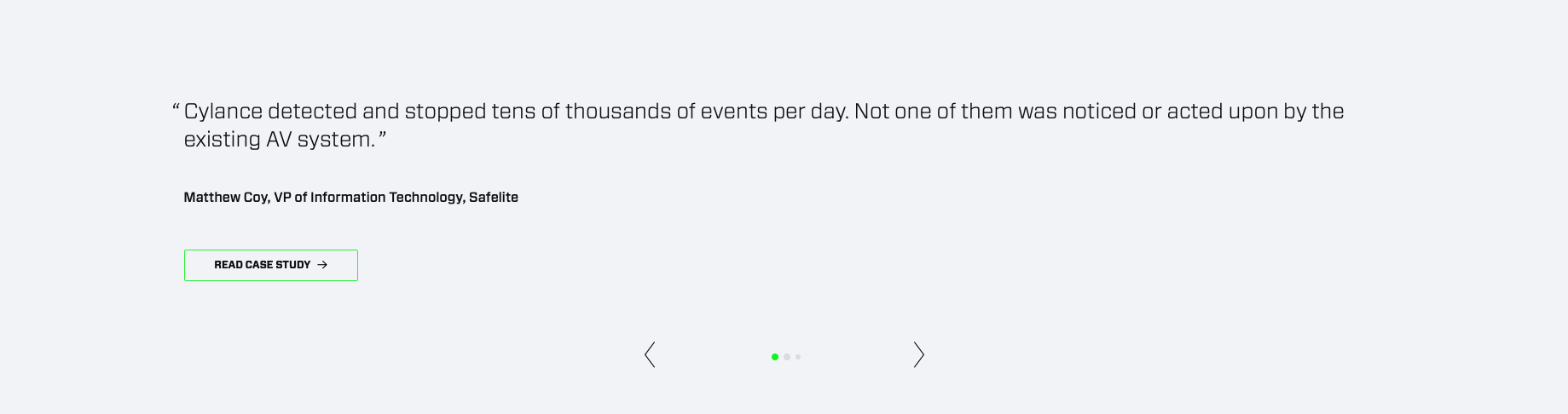The image size is (1568, 414).
Task: Click the closing quotation mark after 'system.'
Action: point(383,138)
